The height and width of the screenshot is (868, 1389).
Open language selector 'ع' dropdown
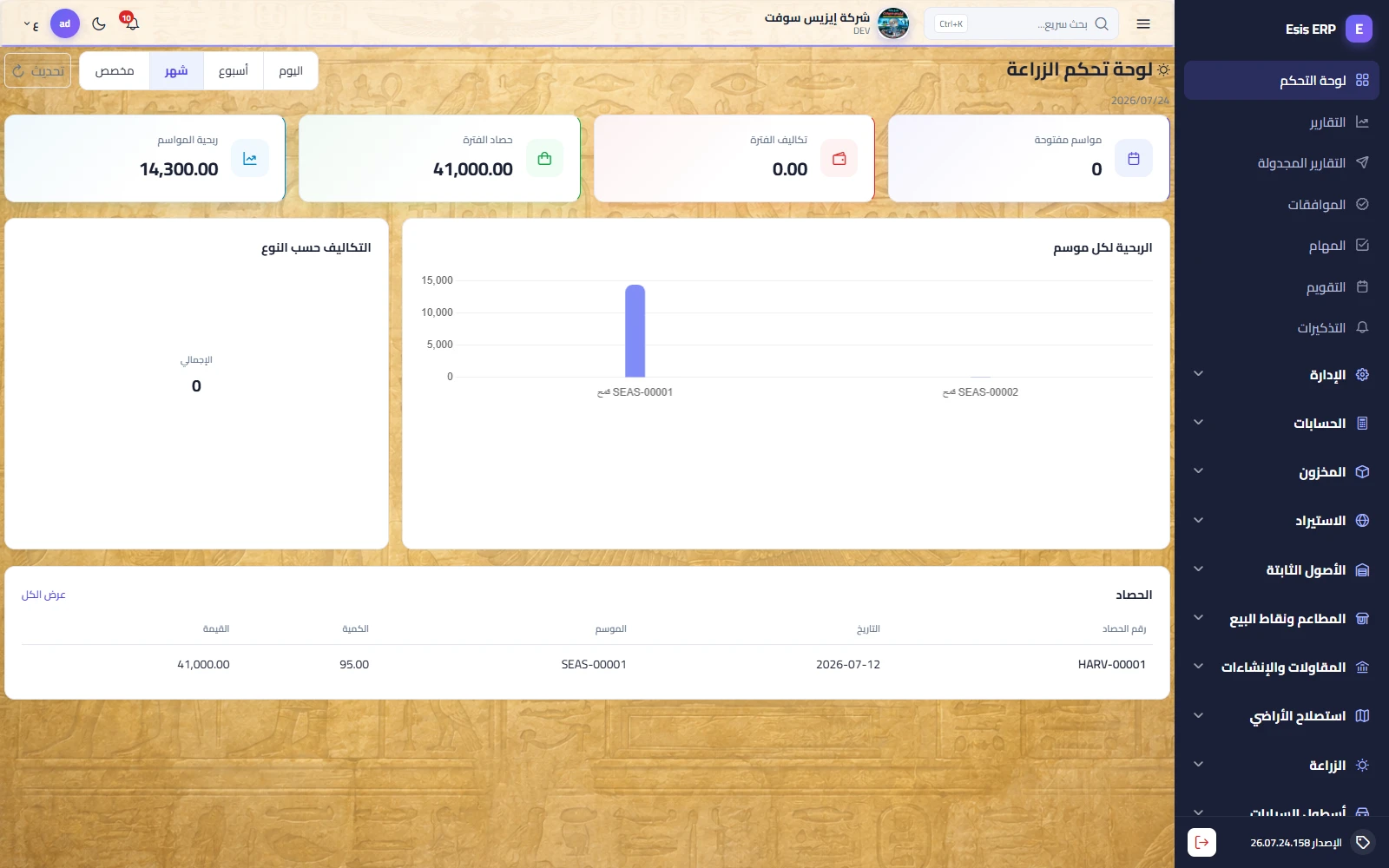(x=31, y=24)
